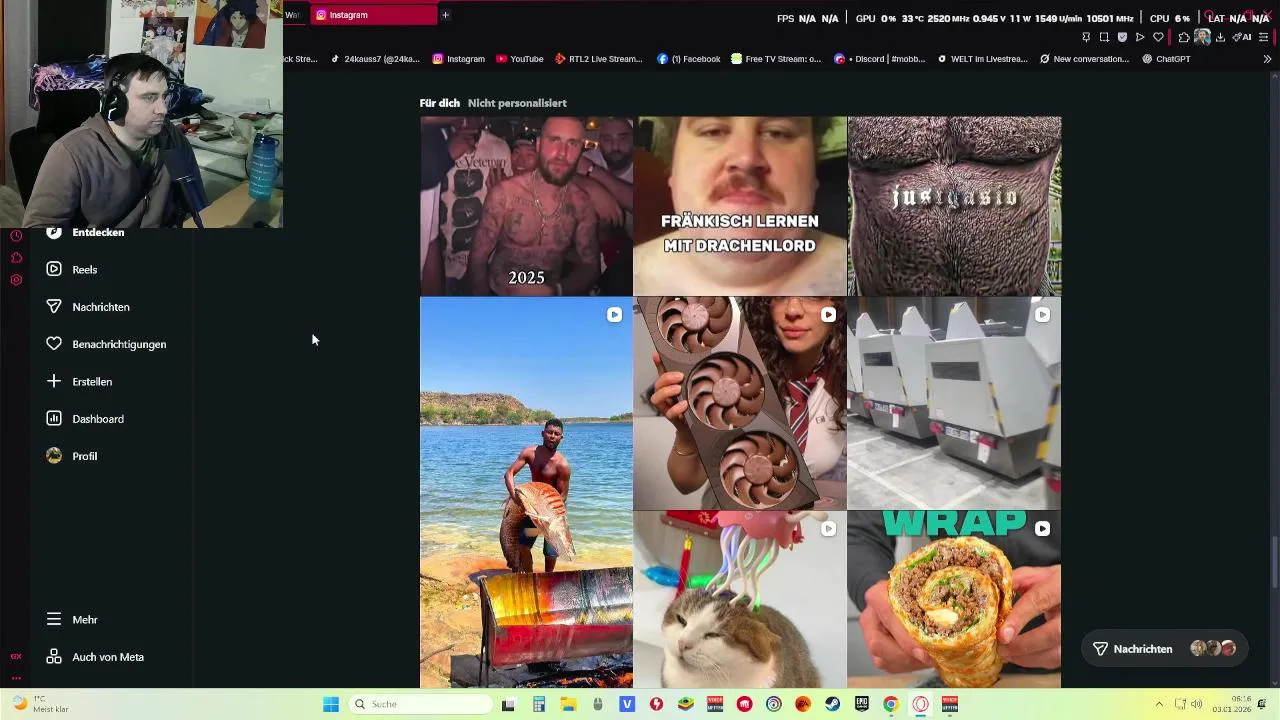Open the Nachrichten paper-plane icon in sidebar
1280x720 pixels.
tap(54, 306)
